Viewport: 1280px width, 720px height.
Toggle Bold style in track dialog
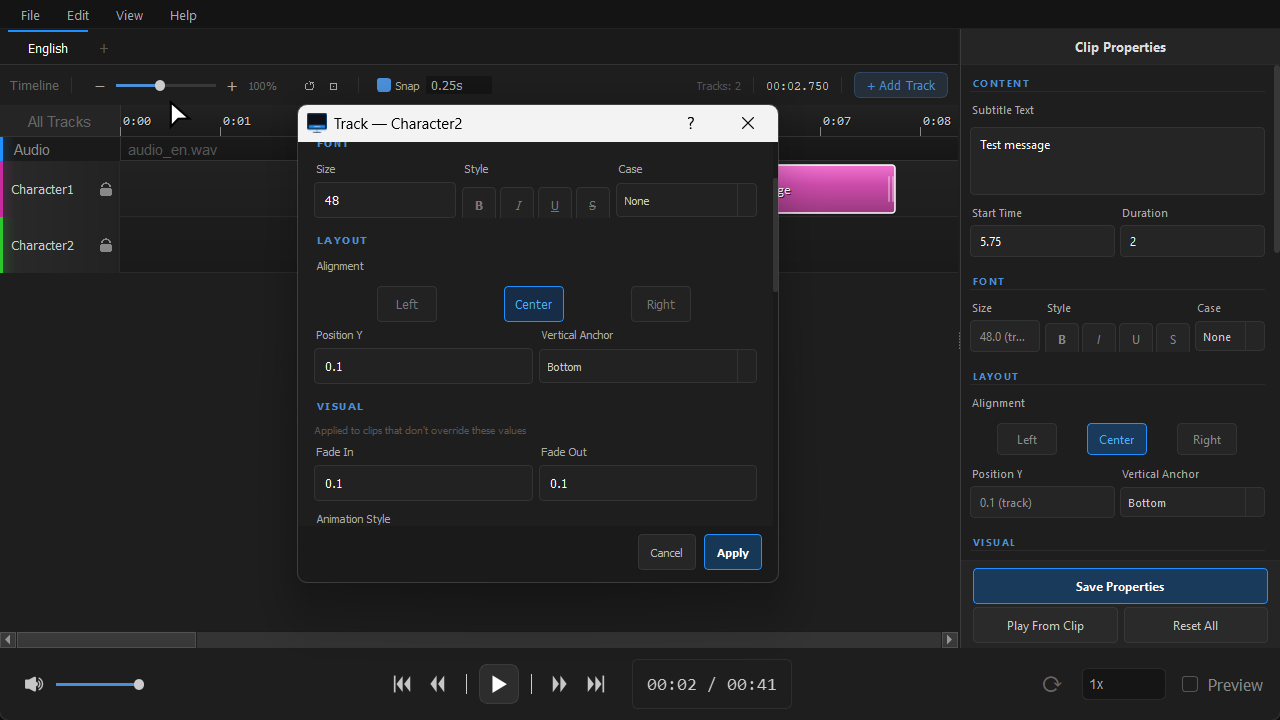pos(479,204)
